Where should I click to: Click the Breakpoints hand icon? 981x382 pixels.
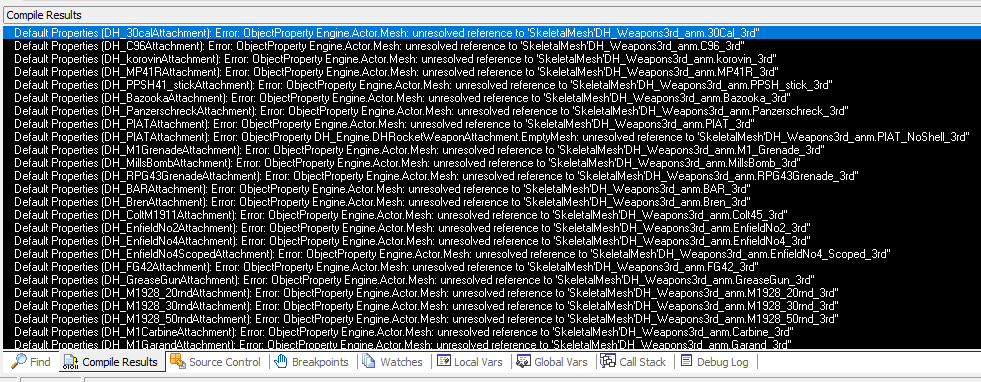point(281,361)
